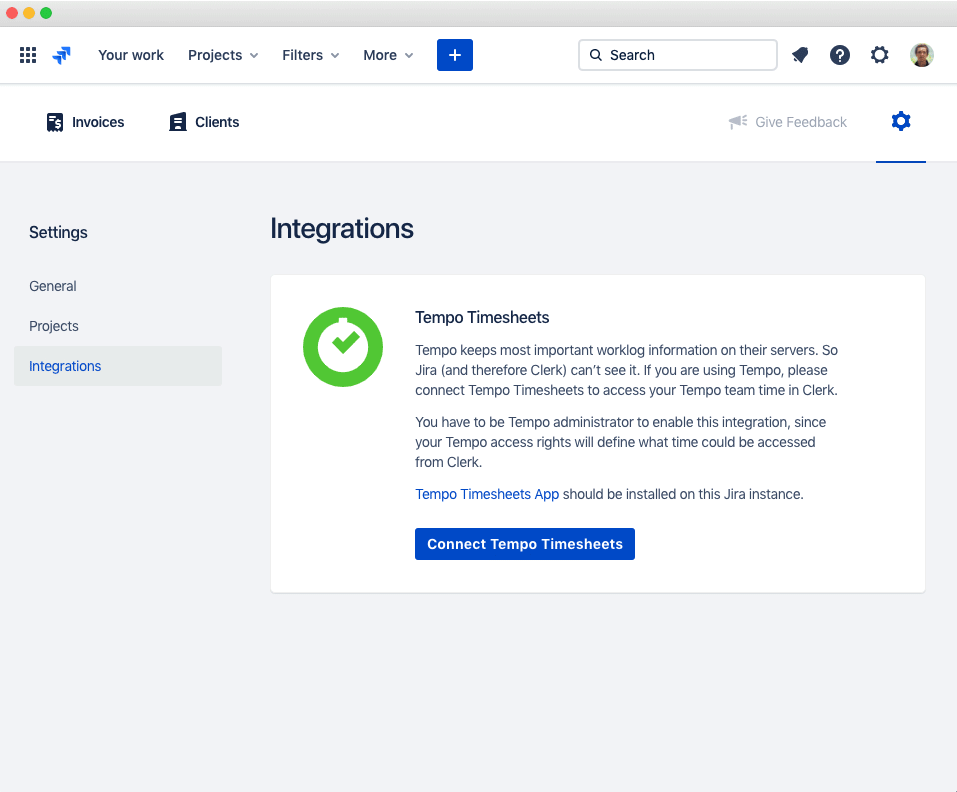
Task: Open the notifications flag icon
Action: pos(799,55)
